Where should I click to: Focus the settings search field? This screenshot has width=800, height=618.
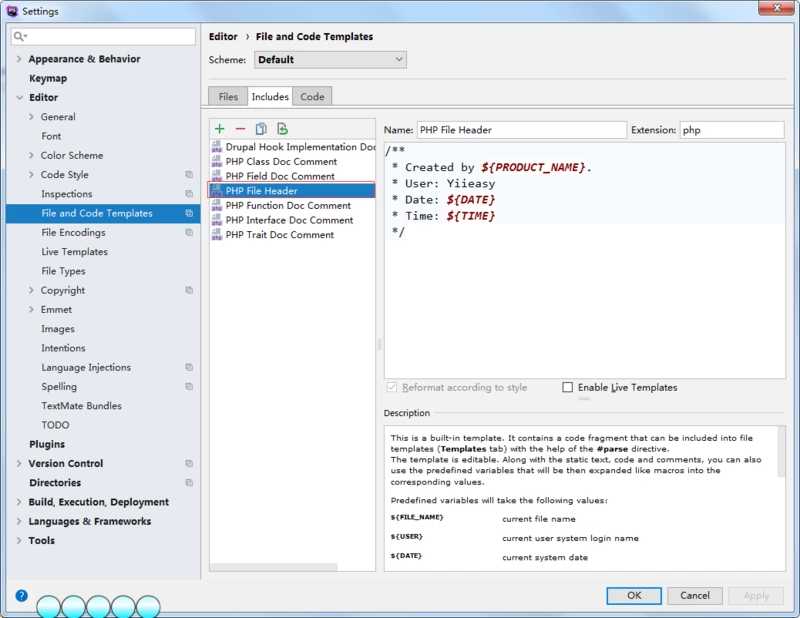[x=104, y=36]
